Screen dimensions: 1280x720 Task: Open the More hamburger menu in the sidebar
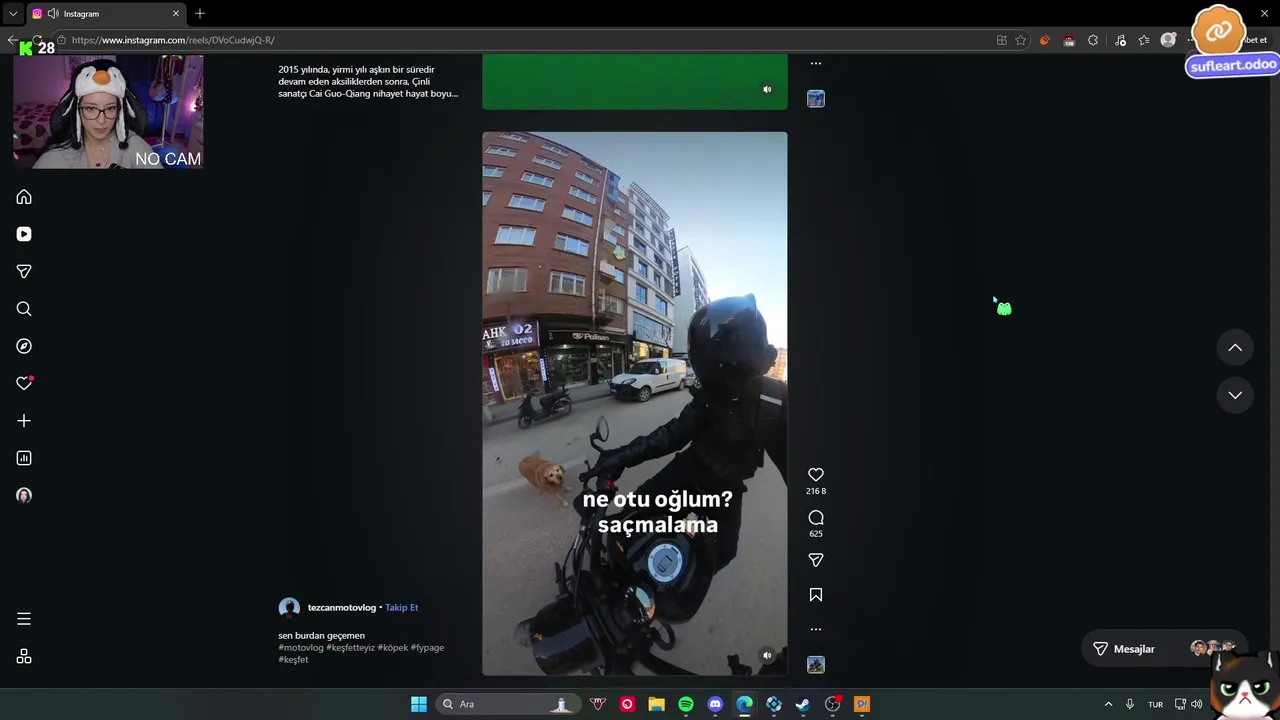coord(24,619)
